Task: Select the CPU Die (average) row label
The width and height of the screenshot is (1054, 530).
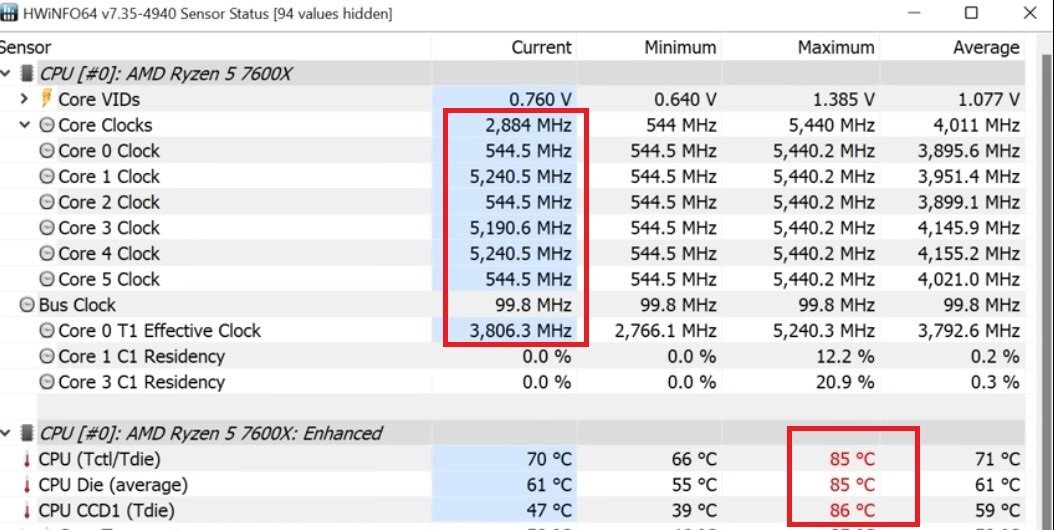Action: click(113, 485)
